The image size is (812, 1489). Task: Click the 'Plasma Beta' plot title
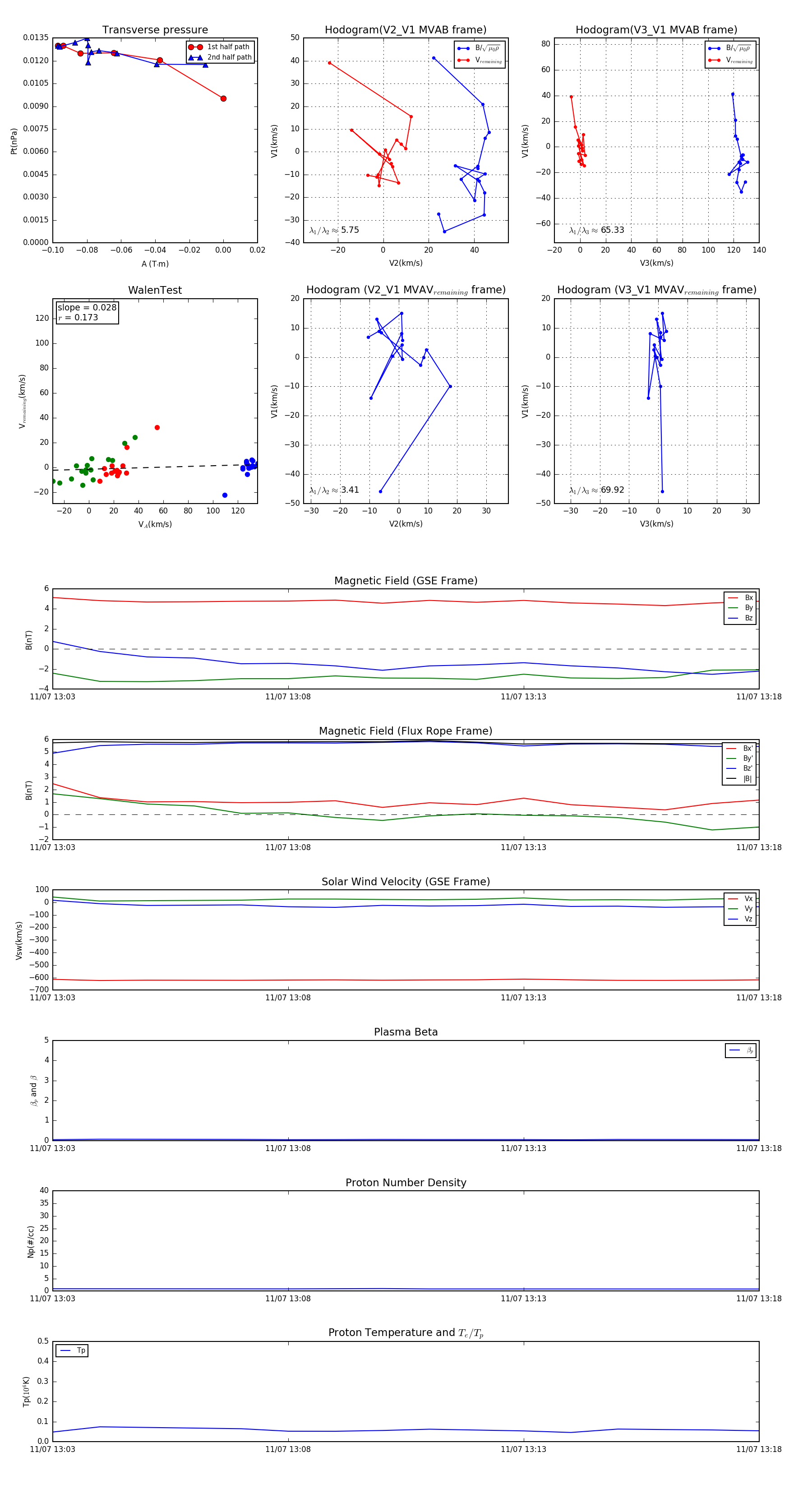pos(406,1032)
